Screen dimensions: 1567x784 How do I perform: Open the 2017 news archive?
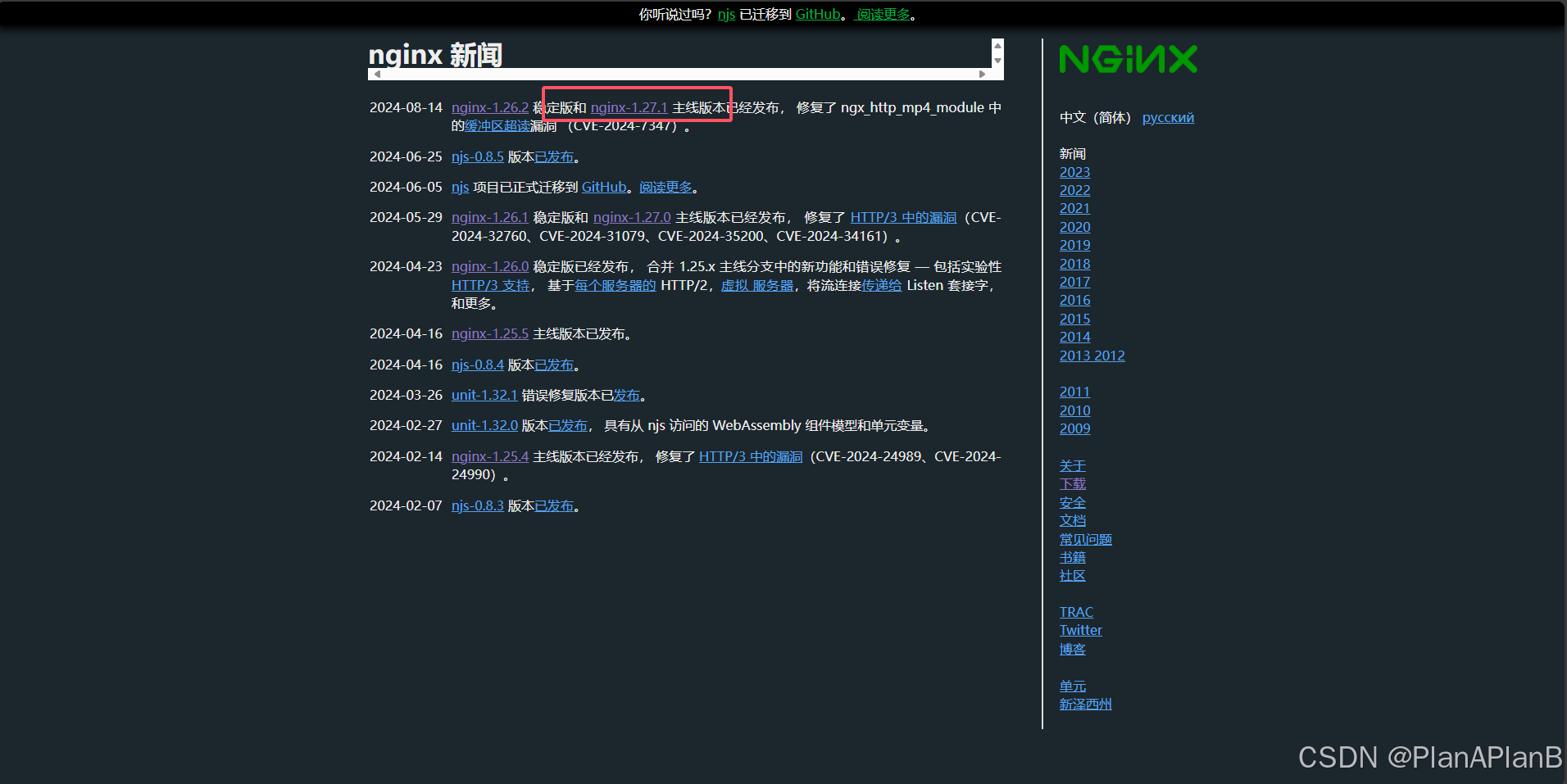pos(1074,283)
